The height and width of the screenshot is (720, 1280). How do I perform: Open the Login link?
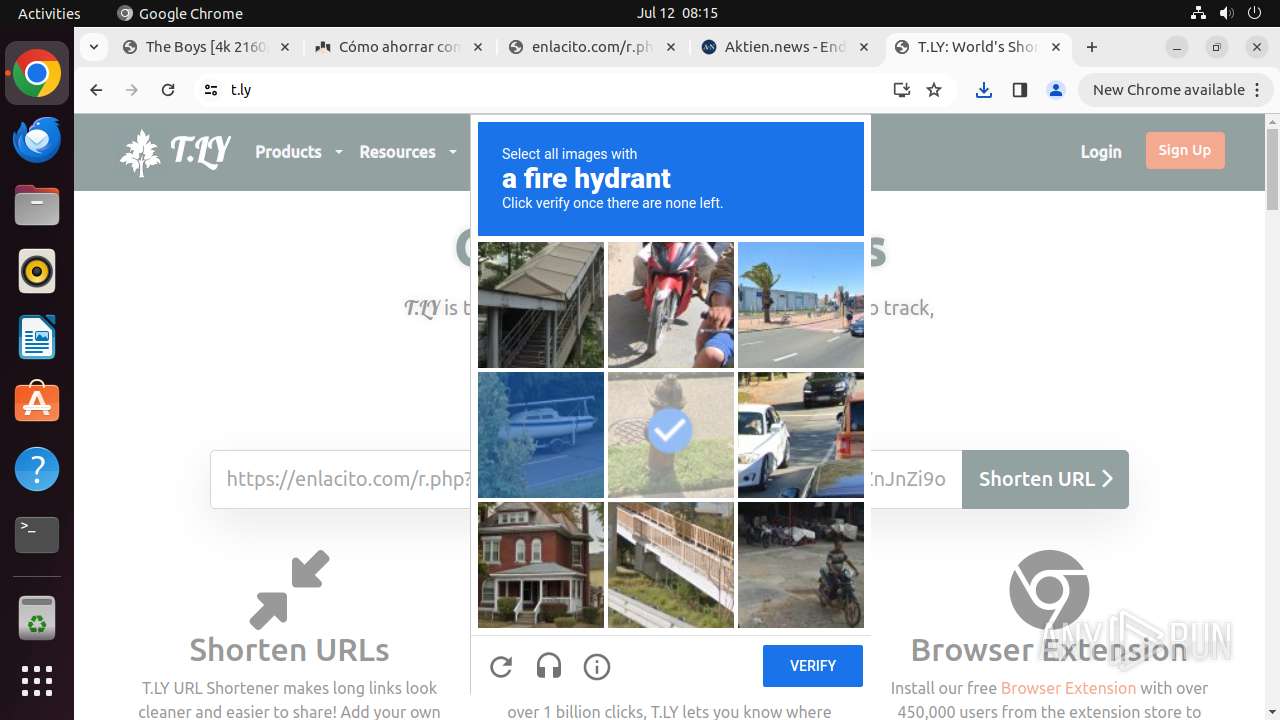[1101, 152]
